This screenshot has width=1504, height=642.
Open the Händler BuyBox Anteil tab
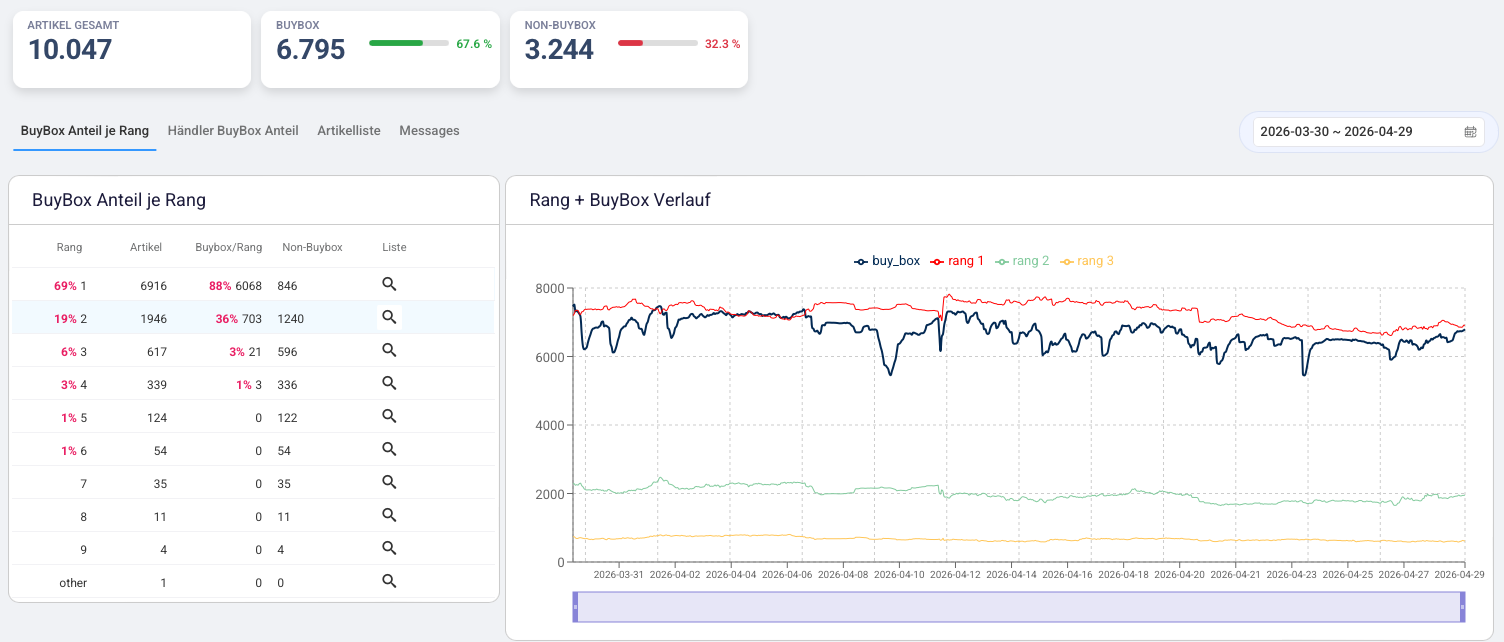[233, 131]
